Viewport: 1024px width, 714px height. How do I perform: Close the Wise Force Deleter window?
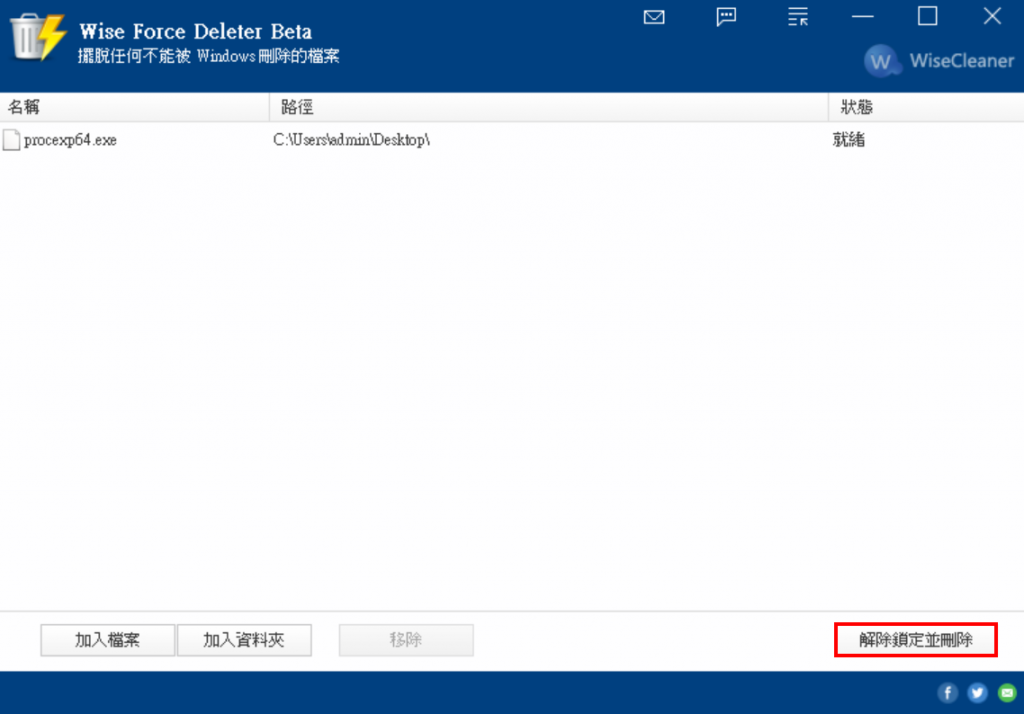tap(992, 16)
